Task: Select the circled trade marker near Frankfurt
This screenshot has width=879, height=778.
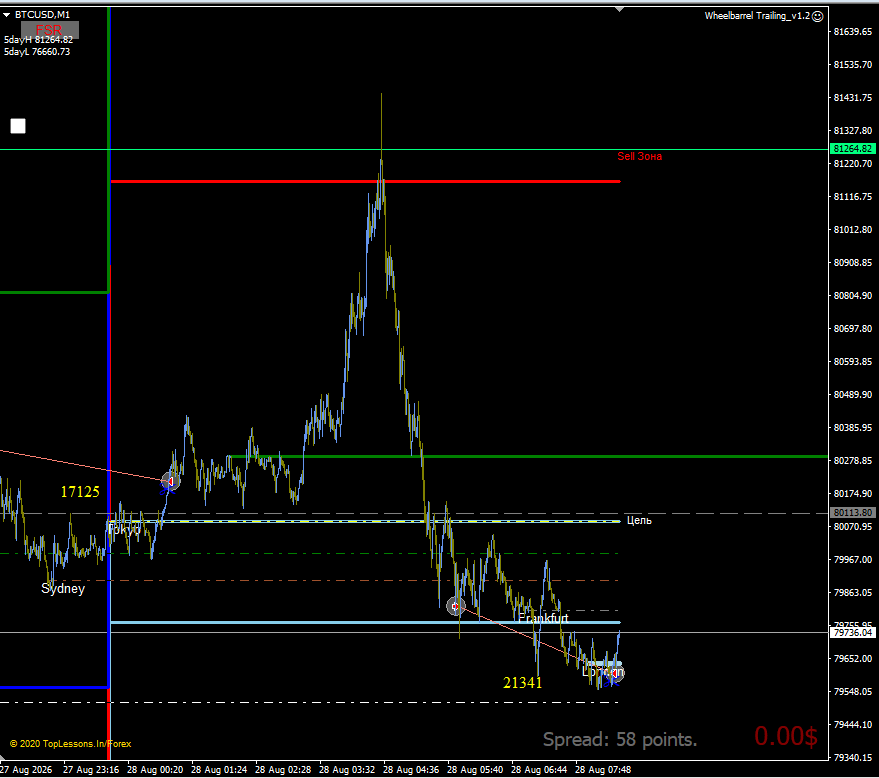Action: [x=455, y=606]
